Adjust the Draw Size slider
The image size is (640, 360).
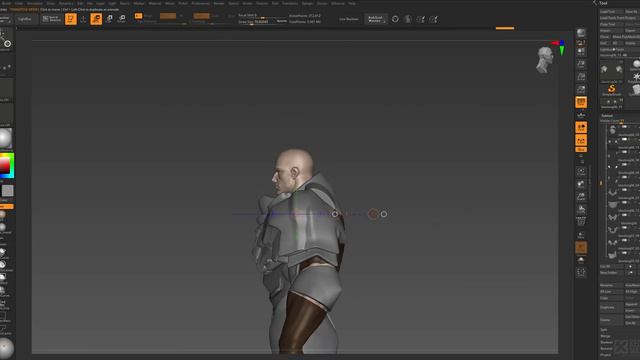point(262,22)
